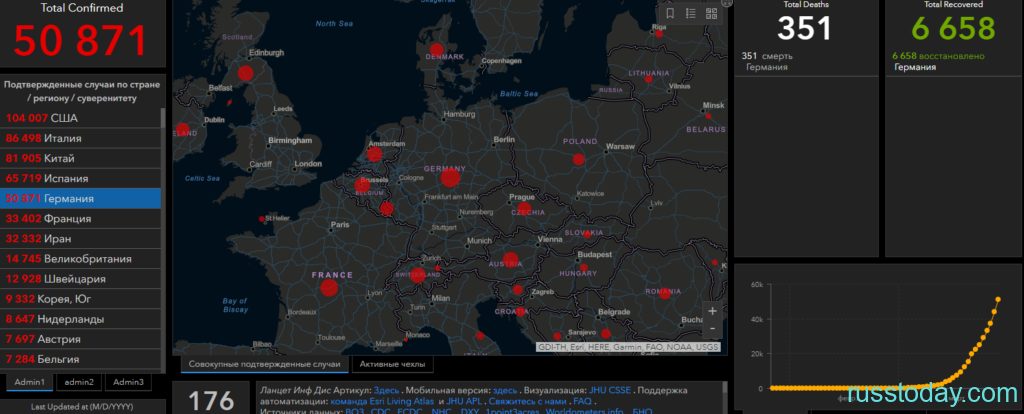This screenshot has height=414, width=1024.
Task: Open the map bookmarks icon
Action: [670, 14]
